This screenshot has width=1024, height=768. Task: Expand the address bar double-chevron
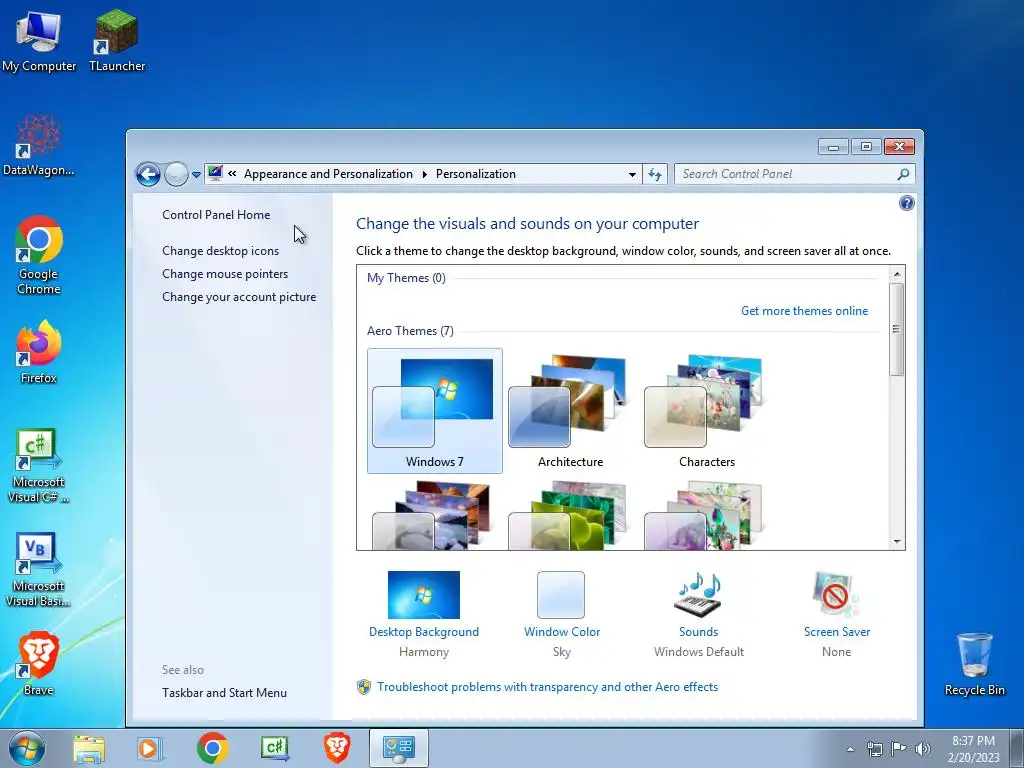(x=232, y=174)
